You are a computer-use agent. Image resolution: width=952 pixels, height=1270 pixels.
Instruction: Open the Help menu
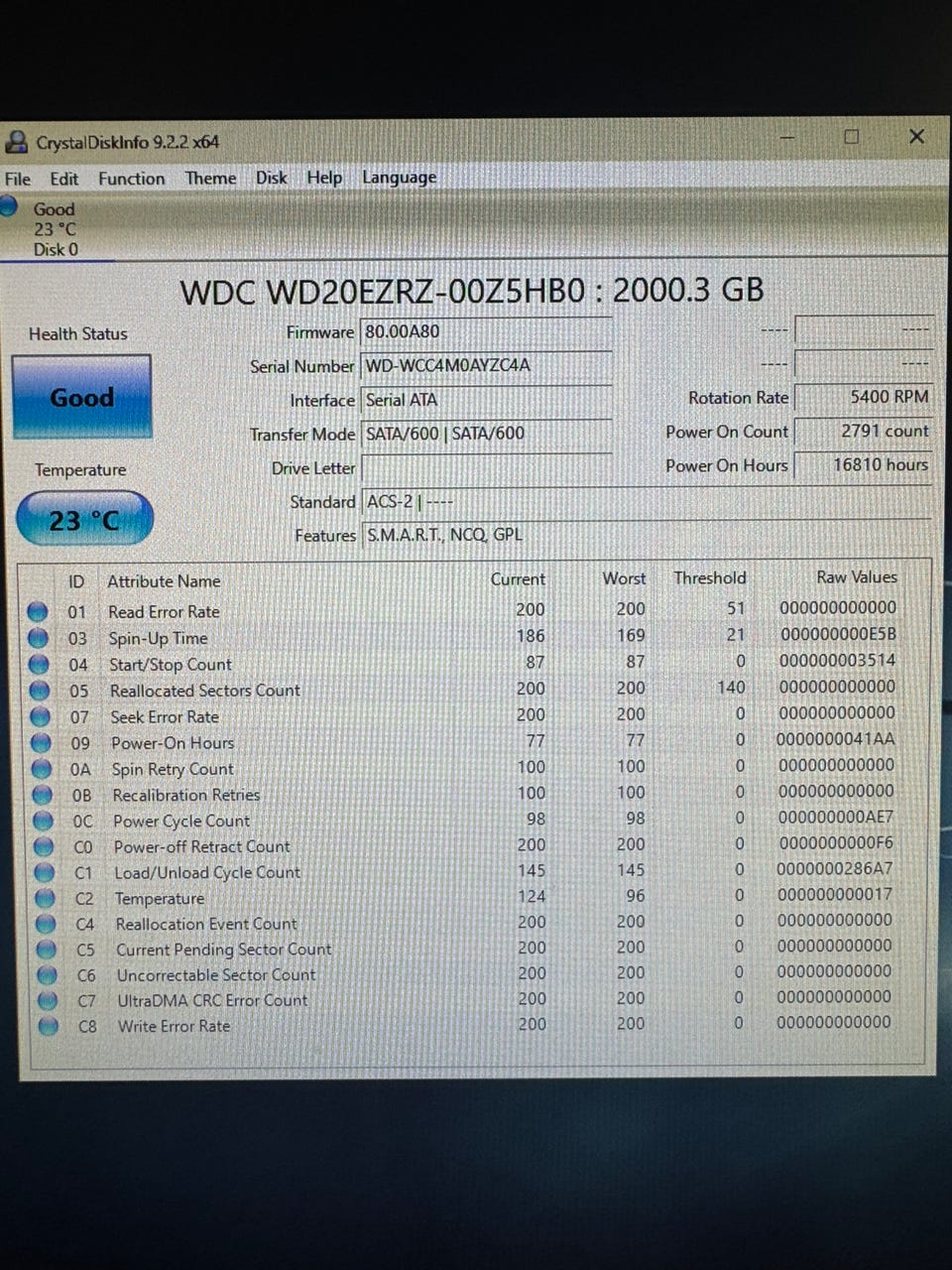coord(324,178)
